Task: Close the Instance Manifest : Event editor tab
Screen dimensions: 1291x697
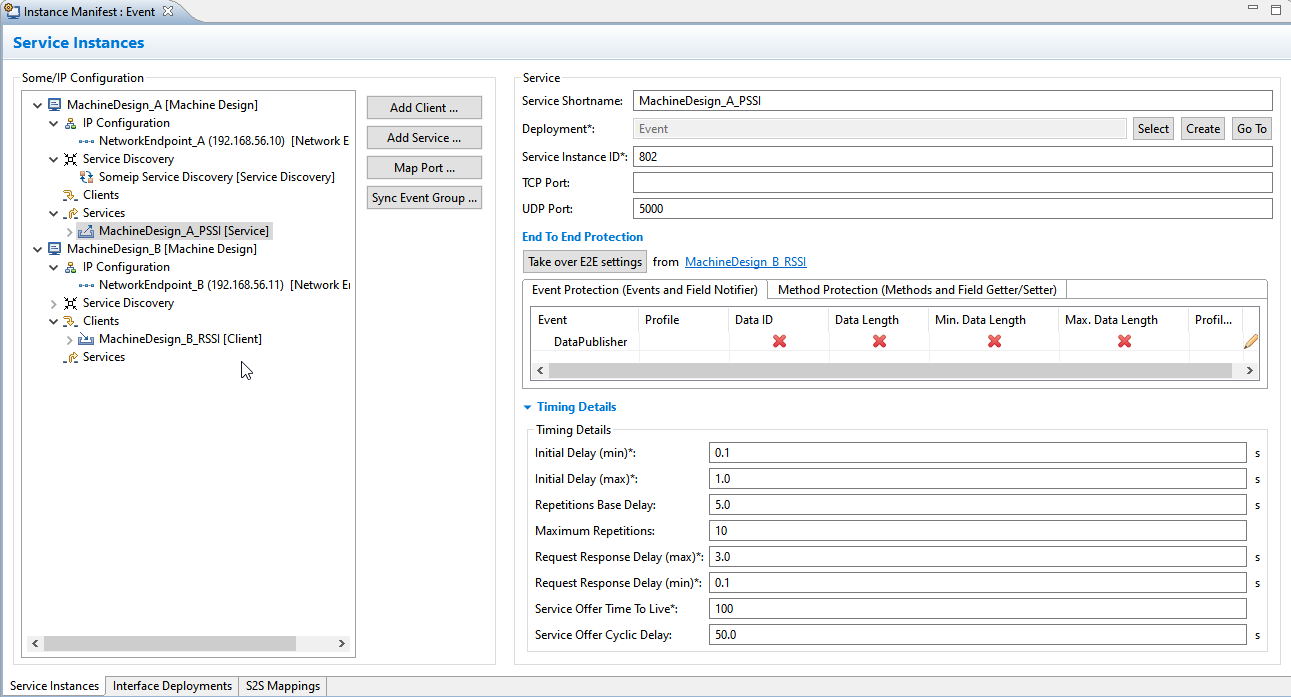Action: tap(168, 10)
